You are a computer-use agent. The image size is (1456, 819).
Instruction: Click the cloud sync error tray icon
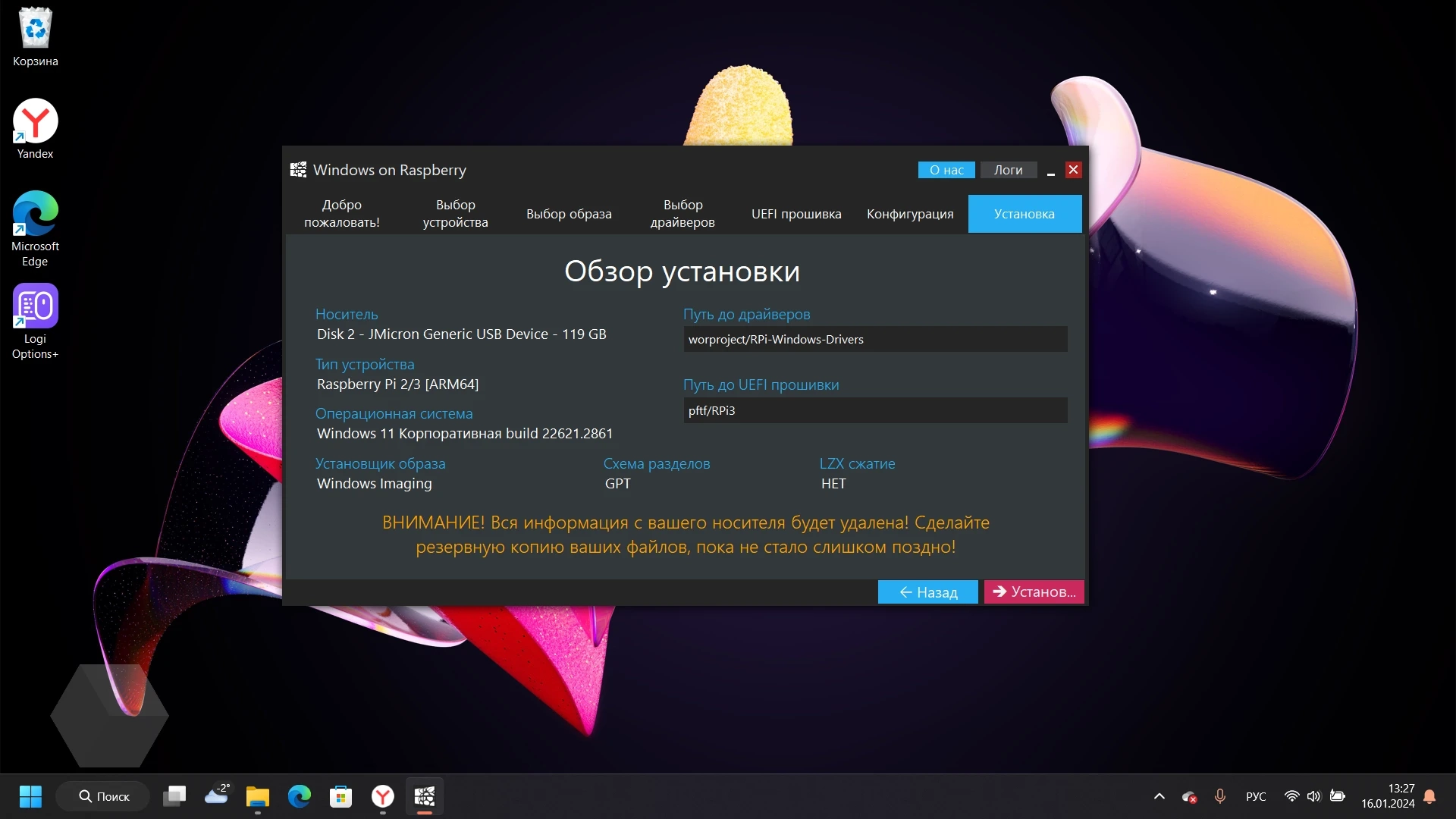1190,796
